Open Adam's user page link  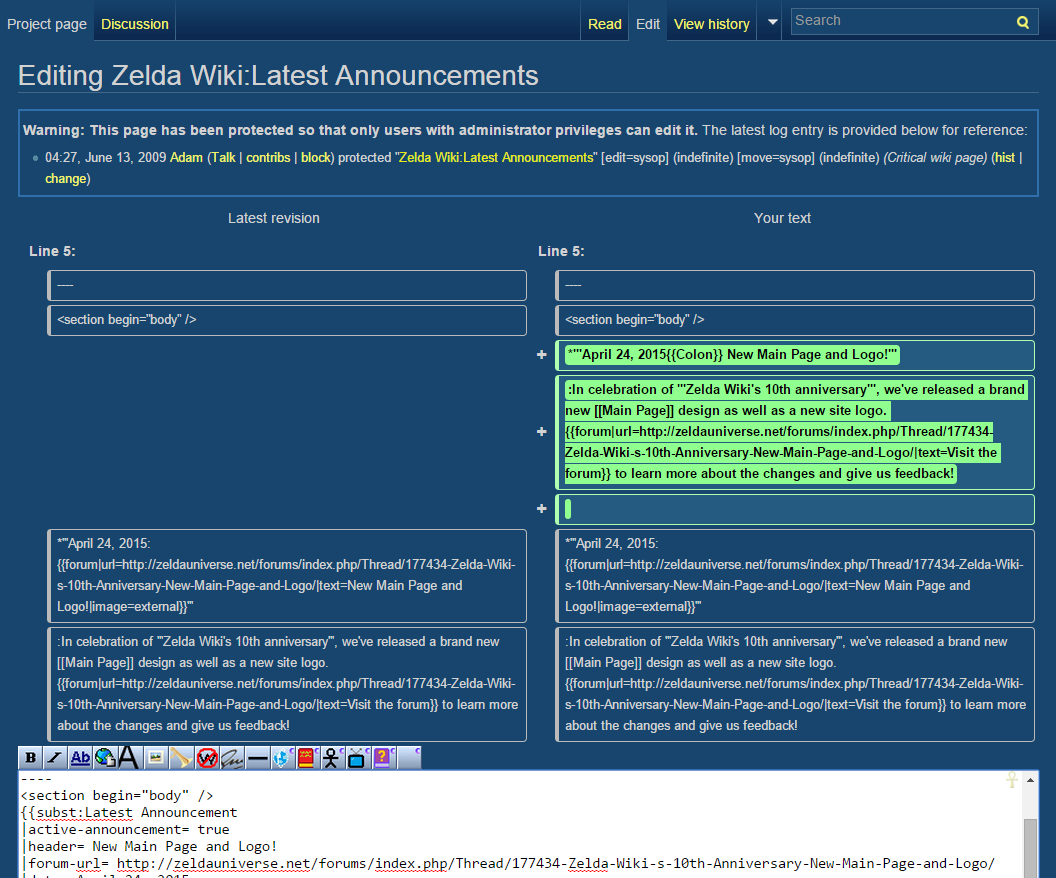click(x=187, y=158)
